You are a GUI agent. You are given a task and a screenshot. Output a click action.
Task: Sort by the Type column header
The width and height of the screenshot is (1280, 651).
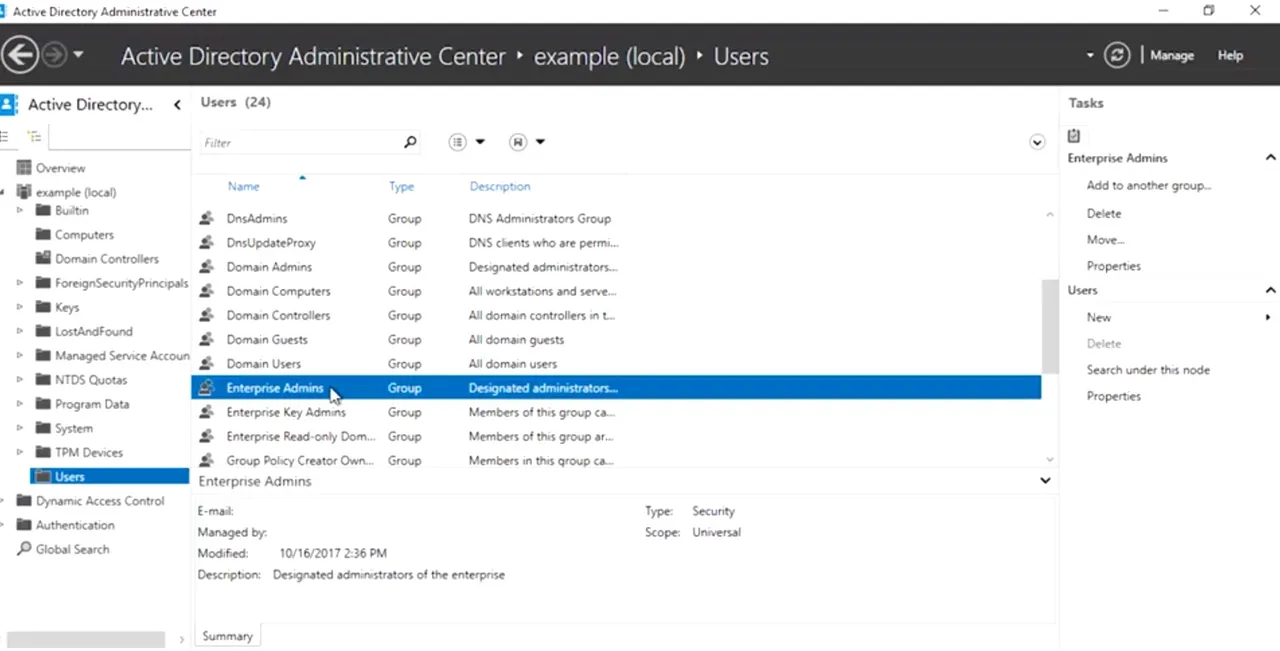pos(401,186)
